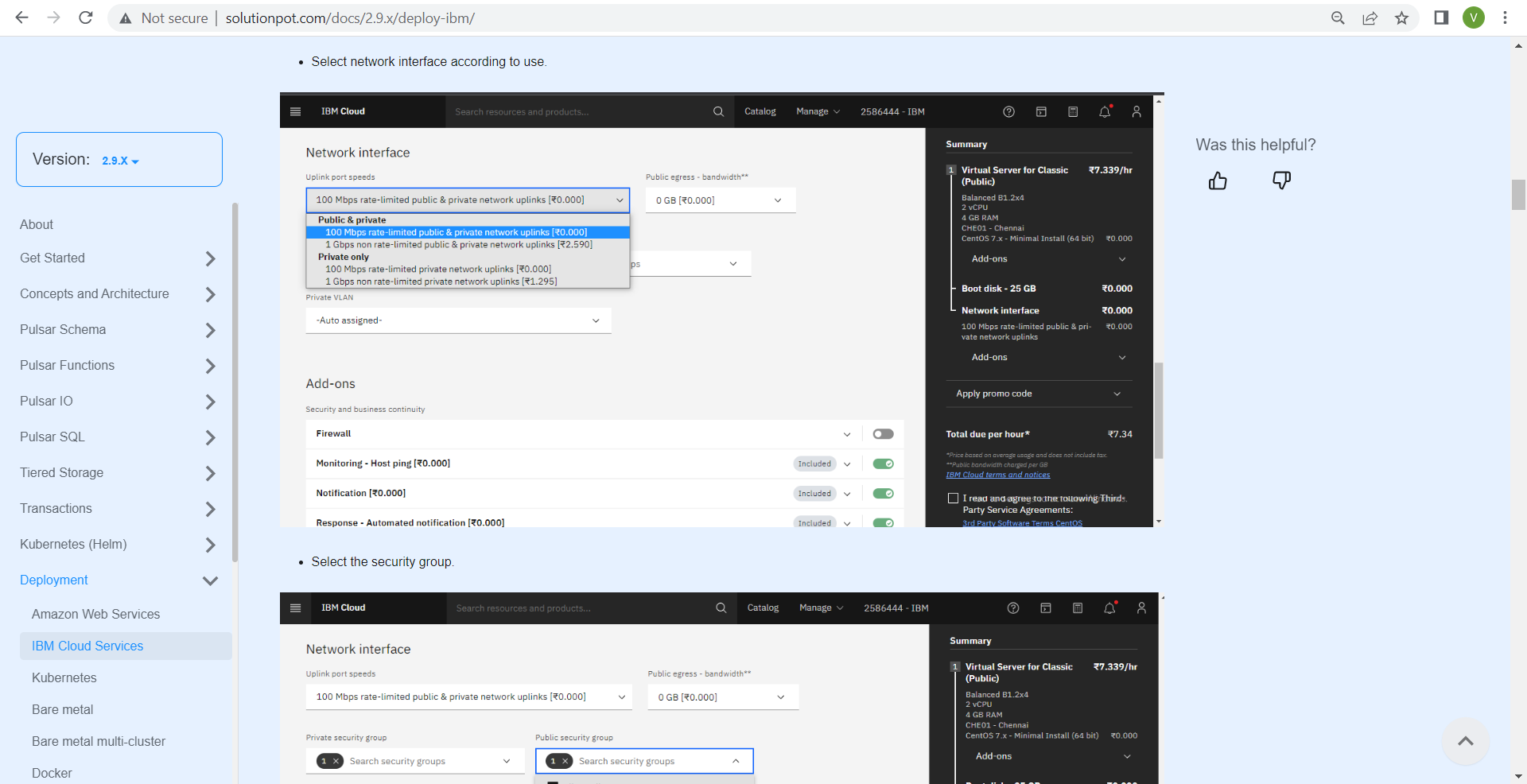Select 1 Gbps non rate-limited public & private option
1527x784 pixels.
tap(459, 244)
